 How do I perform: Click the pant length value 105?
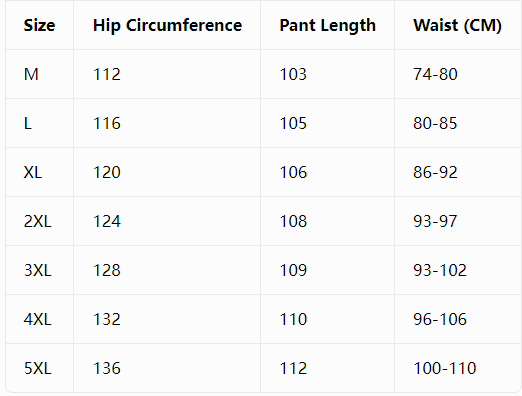click(293, 123)
